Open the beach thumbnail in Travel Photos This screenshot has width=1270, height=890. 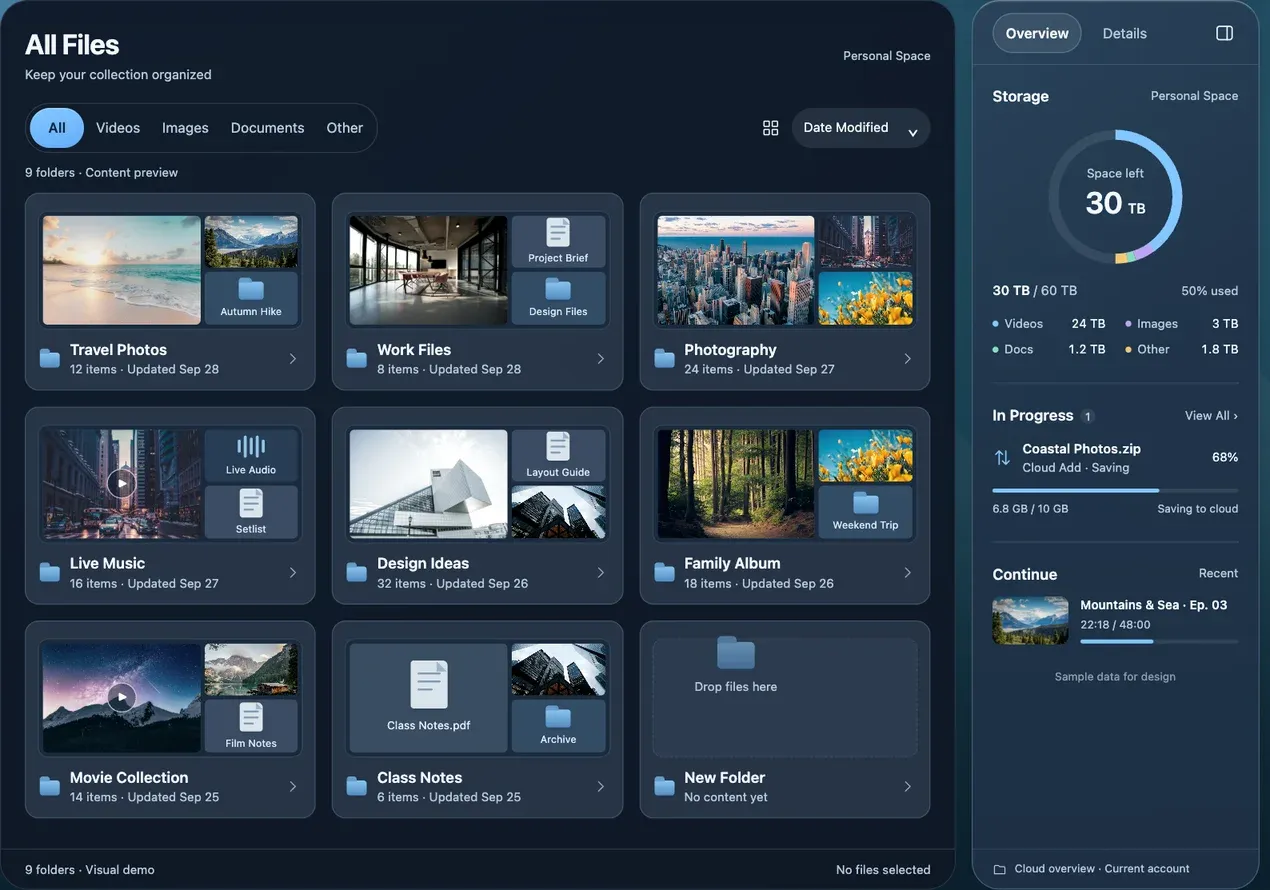[x=122, y=270]
